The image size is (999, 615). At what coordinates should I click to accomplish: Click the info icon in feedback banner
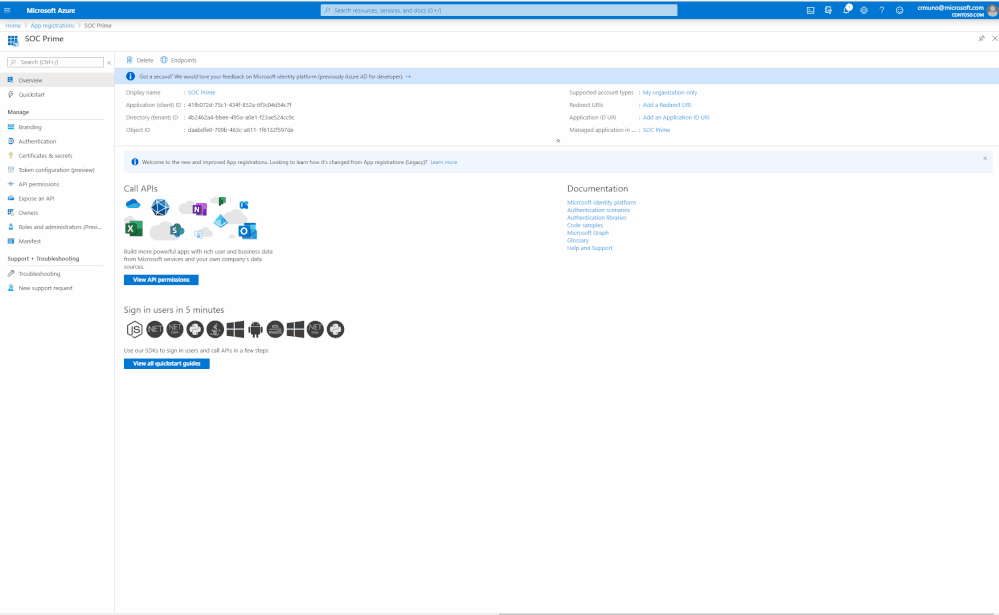pyautogui.click(x=131, y=76)
